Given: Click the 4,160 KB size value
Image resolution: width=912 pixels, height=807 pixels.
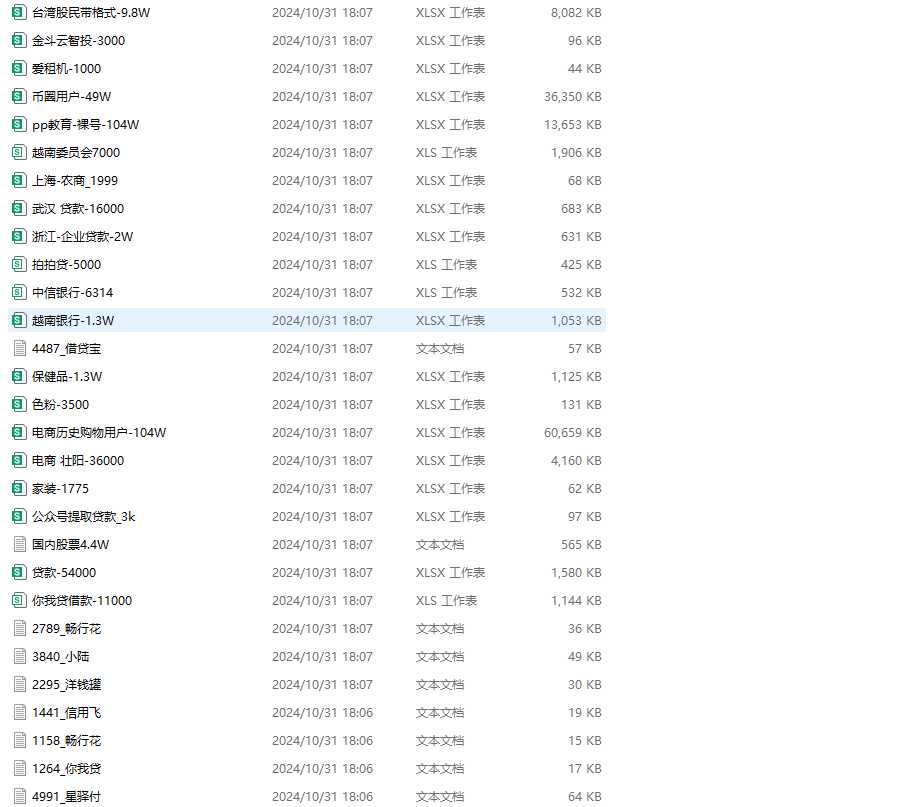Looking at the screenshot, I should coord(576,460).
